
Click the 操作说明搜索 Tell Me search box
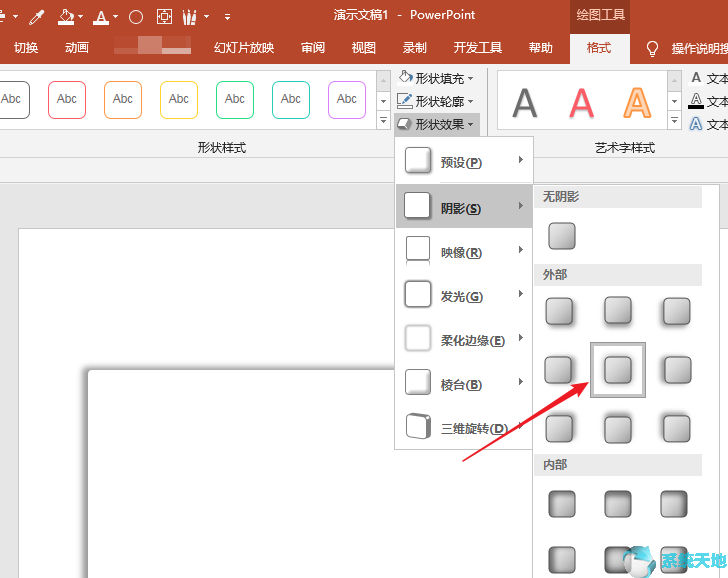[x=699, y=48]
